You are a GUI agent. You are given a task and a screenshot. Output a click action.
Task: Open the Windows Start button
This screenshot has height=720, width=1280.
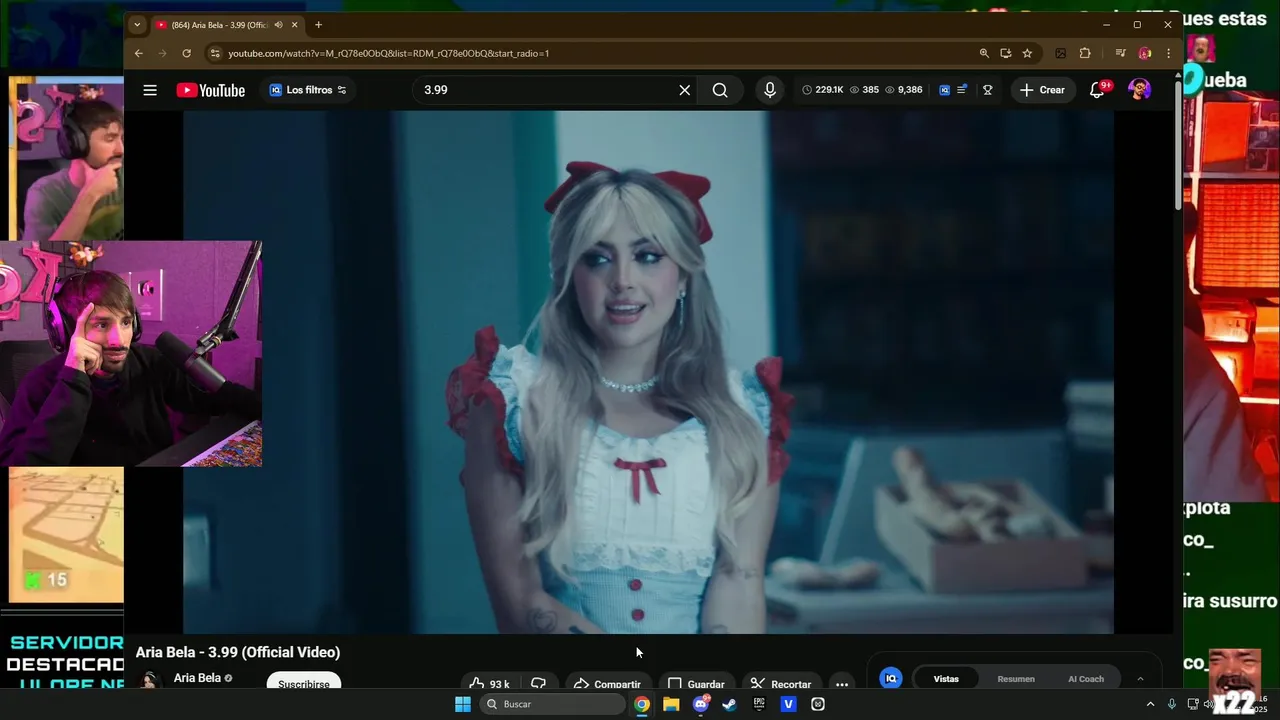[463, 704]
